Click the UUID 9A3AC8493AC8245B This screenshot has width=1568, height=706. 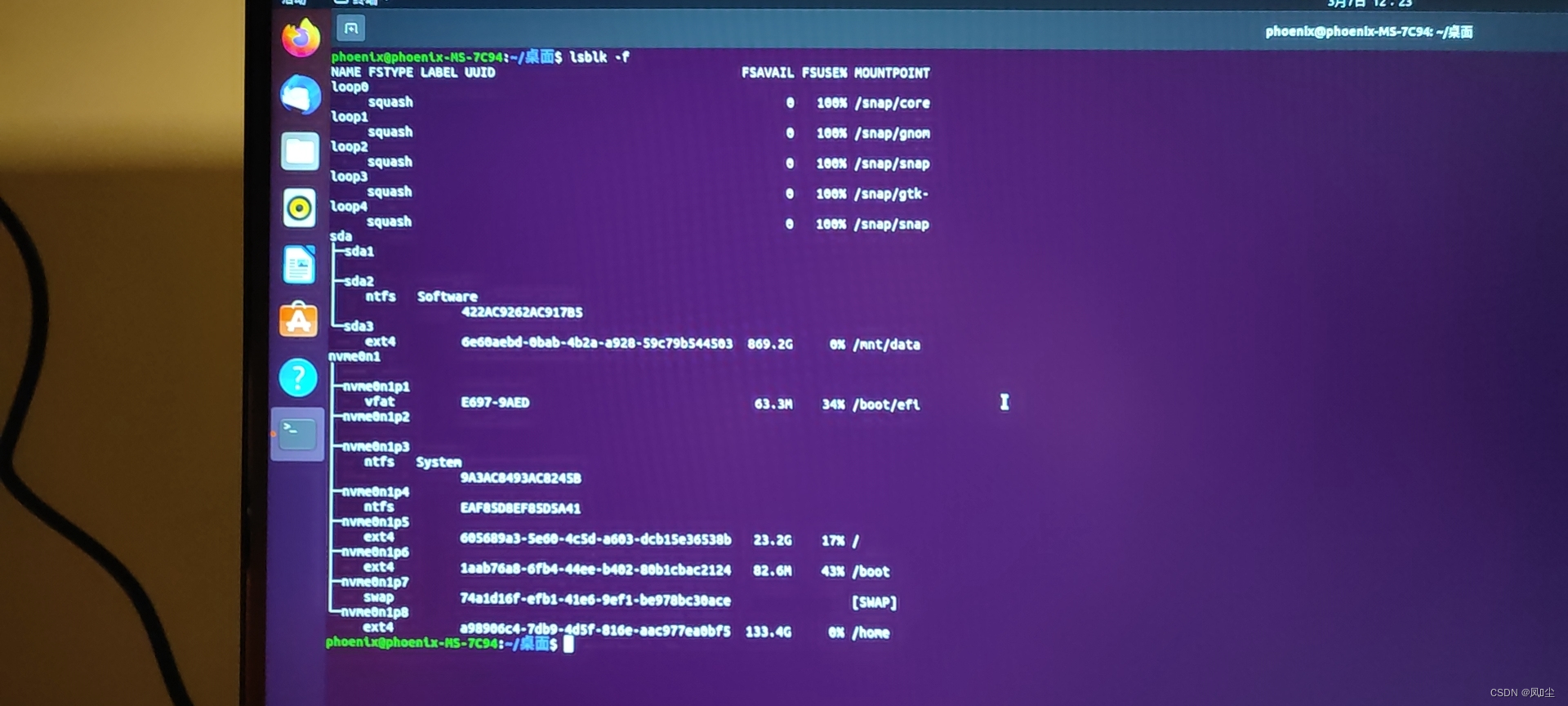[x=521, y=478]
